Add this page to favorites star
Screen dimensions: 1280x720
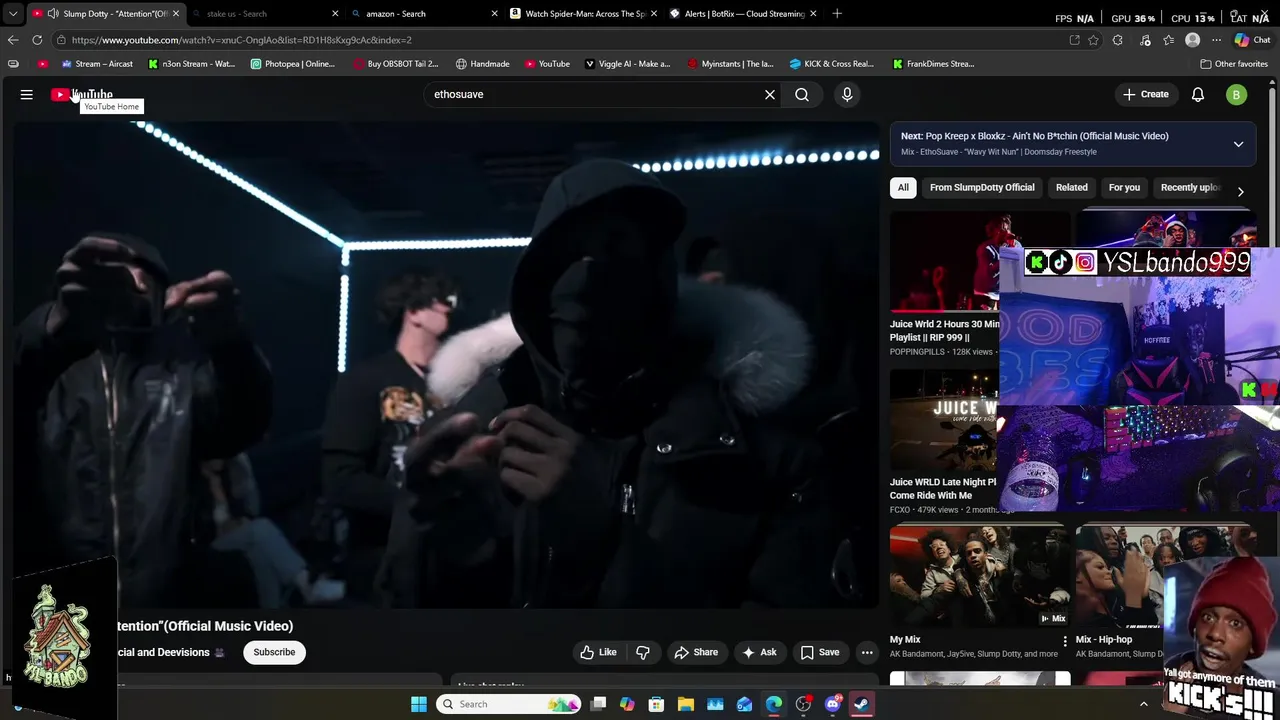pyautogui.click(x=1093, y=40)
